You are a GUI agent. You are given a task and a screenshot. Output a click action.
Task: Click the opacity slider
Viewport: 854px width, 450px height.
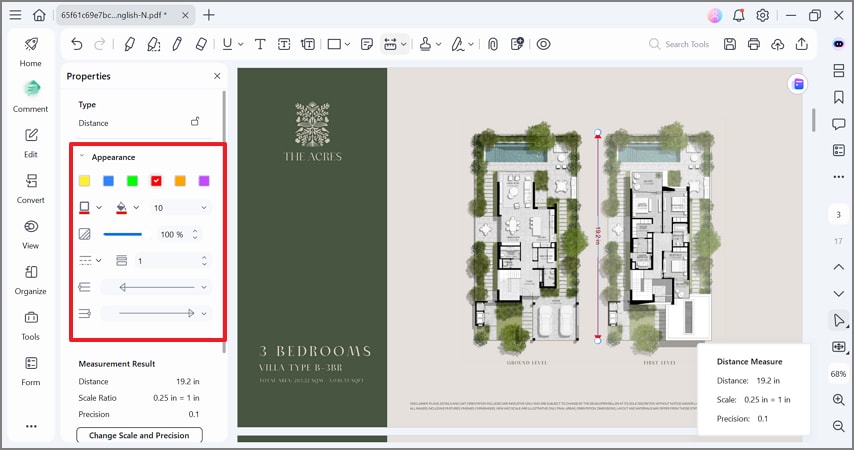(x=127, y=234)
